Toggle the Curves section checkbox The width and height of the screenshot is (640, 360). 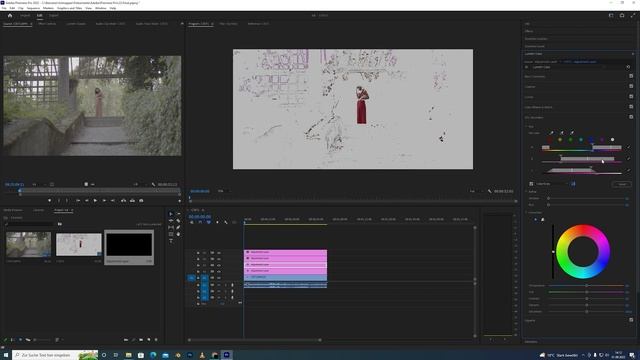click(x=631, y=96)
